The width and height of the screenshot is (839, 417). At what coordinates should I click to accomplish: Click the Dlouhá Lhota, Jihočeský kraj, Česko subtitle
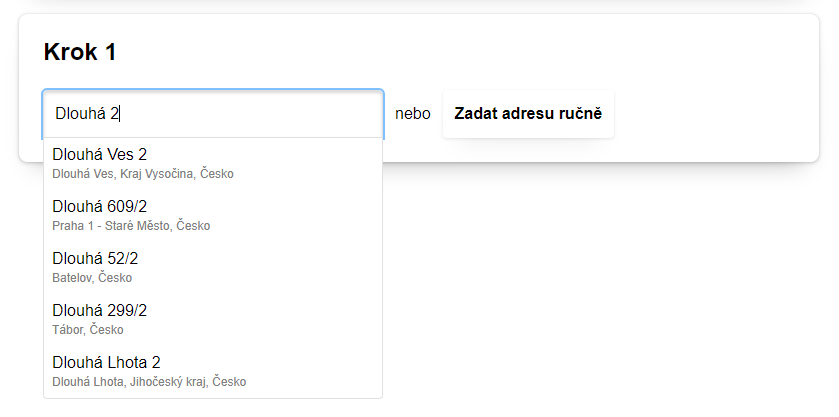tap(149, 382)
